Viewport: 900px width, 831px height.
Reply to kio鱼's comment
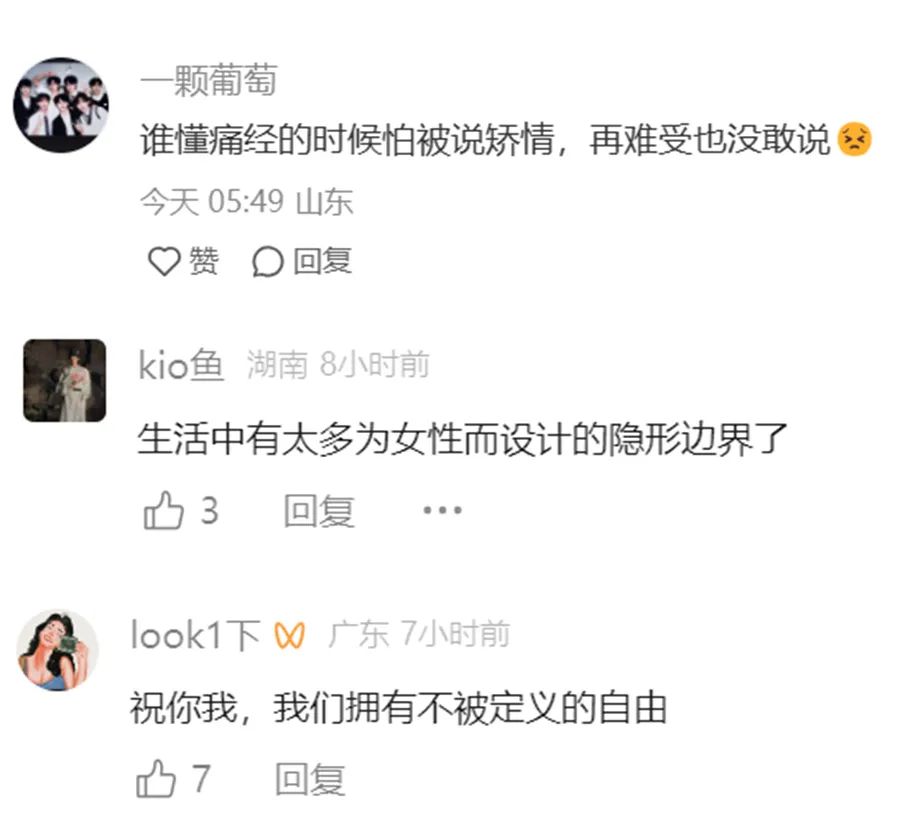pos(319,510)
